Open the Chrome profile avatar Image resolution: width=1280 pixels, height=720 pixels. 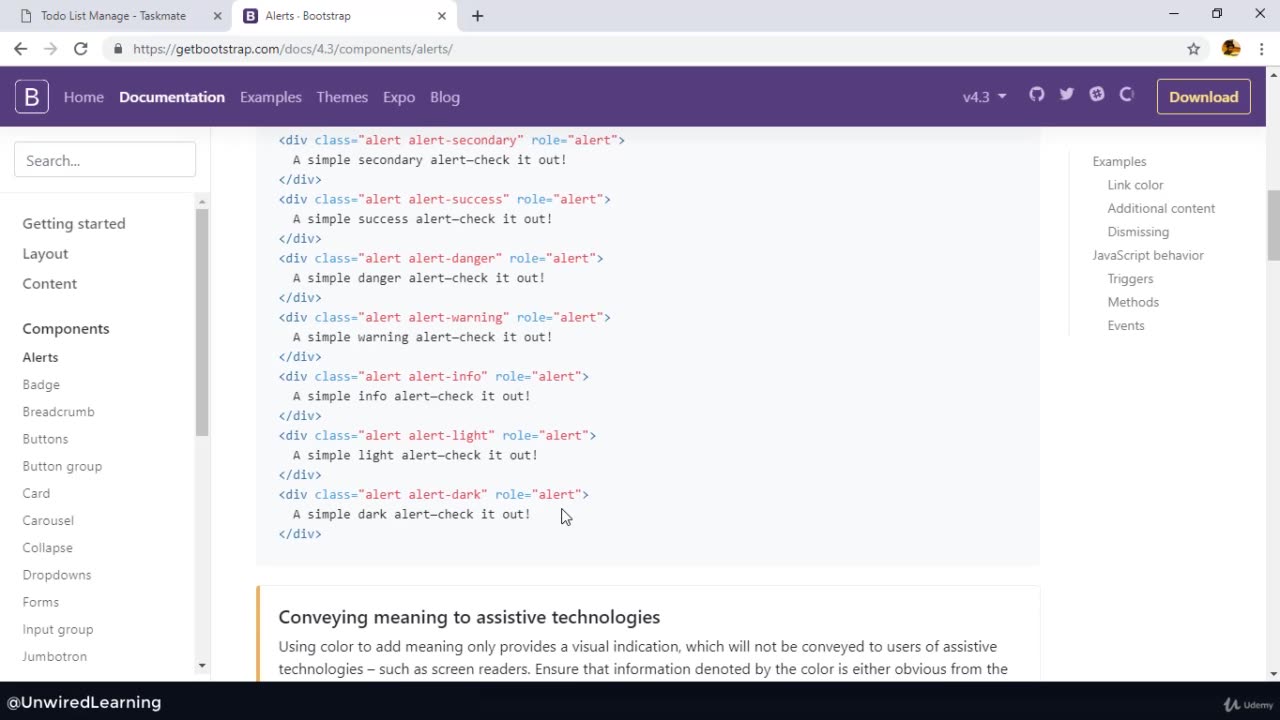(x=1231, y=48)
